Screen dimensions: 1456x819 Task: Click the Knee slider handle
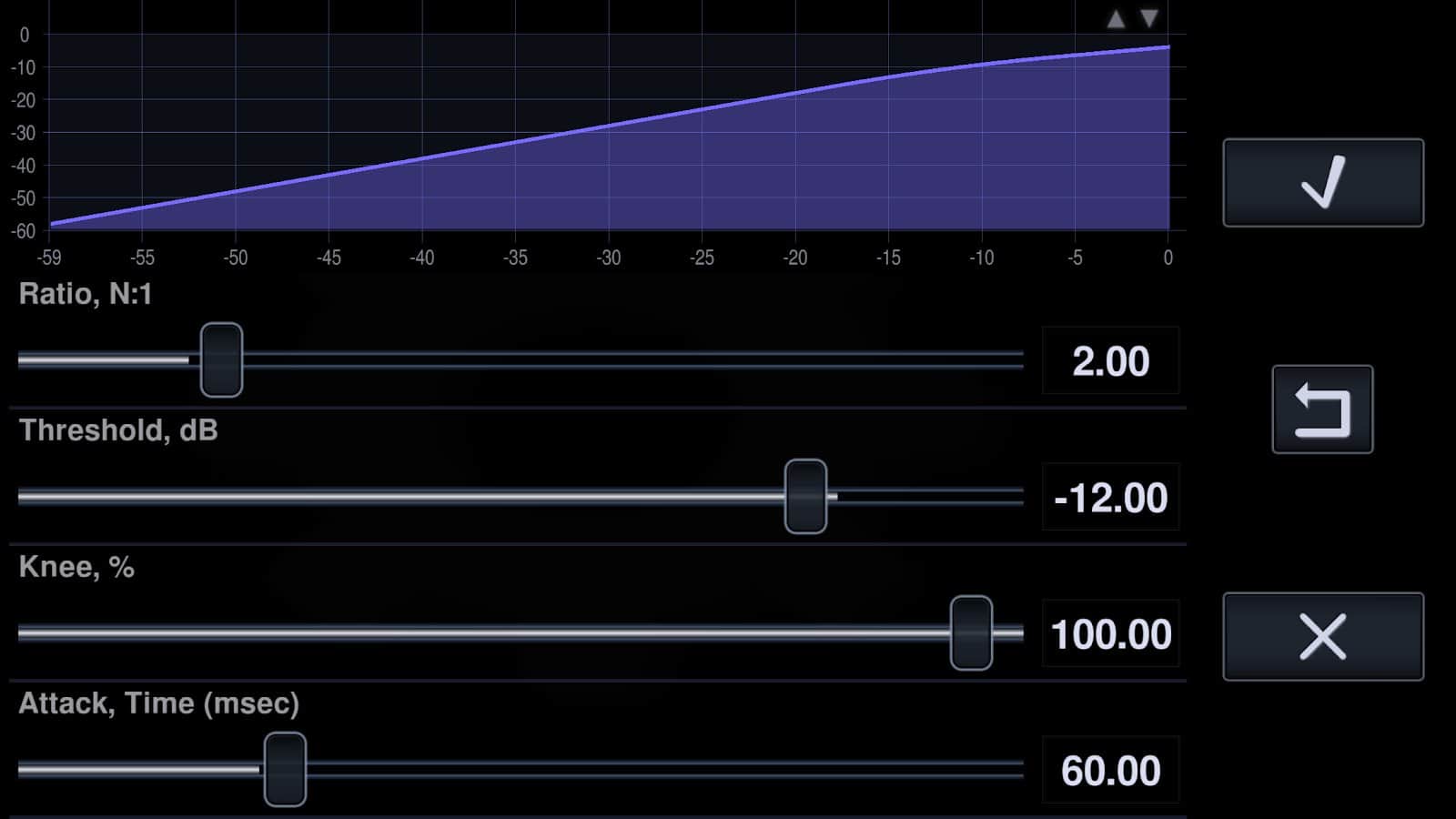point(971,633)
